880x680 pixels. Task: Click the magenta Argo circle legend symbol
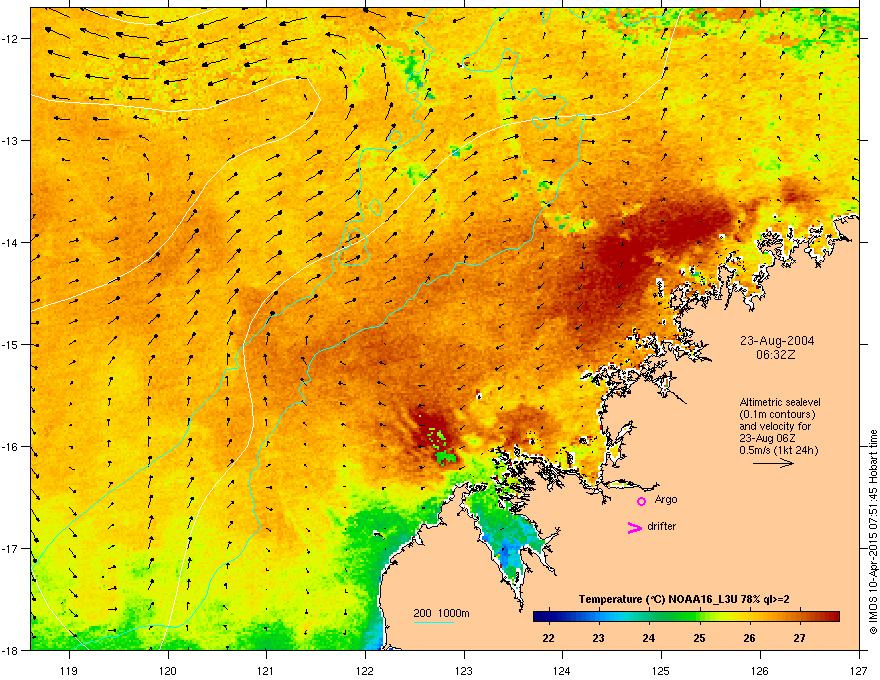click(x=641, y=501)
